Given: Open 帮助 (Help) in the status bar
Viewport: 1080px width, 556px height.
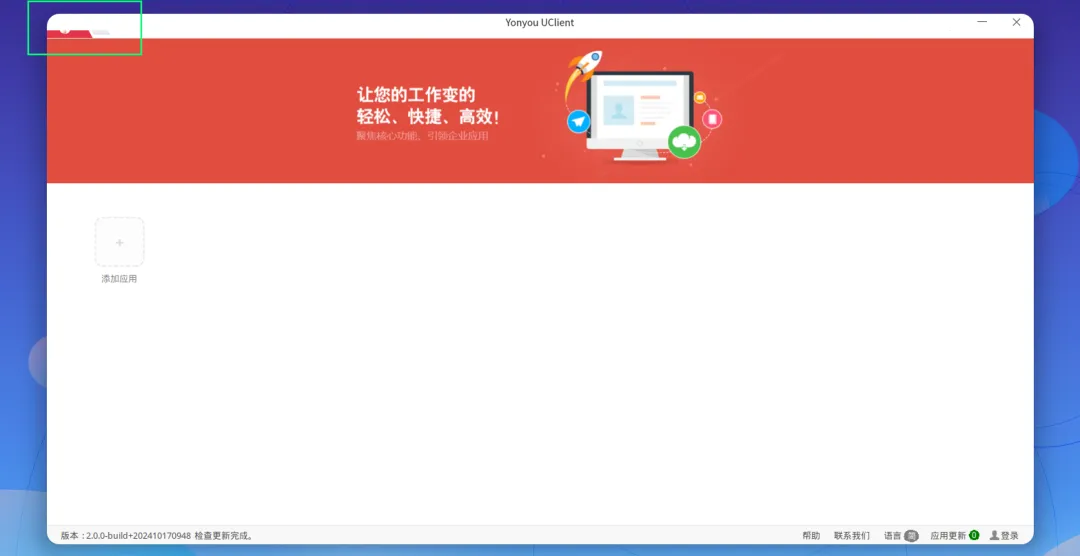Looking at the screenshot, I should click(811, 535).
